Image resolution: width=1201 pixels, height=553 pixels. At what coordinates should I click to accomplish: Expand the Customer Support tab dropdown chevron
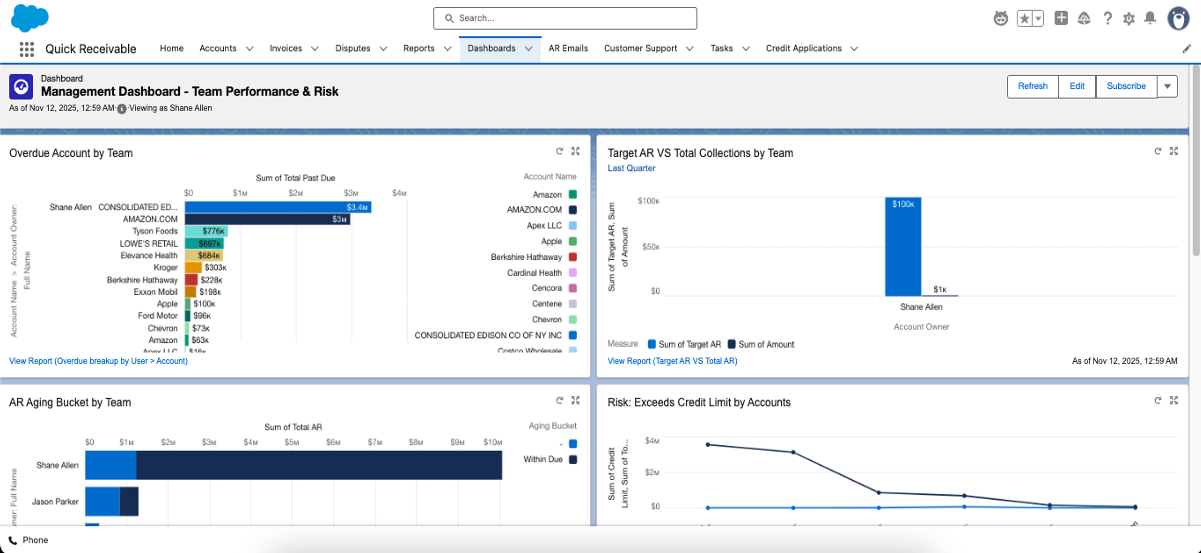pos(689,48)
